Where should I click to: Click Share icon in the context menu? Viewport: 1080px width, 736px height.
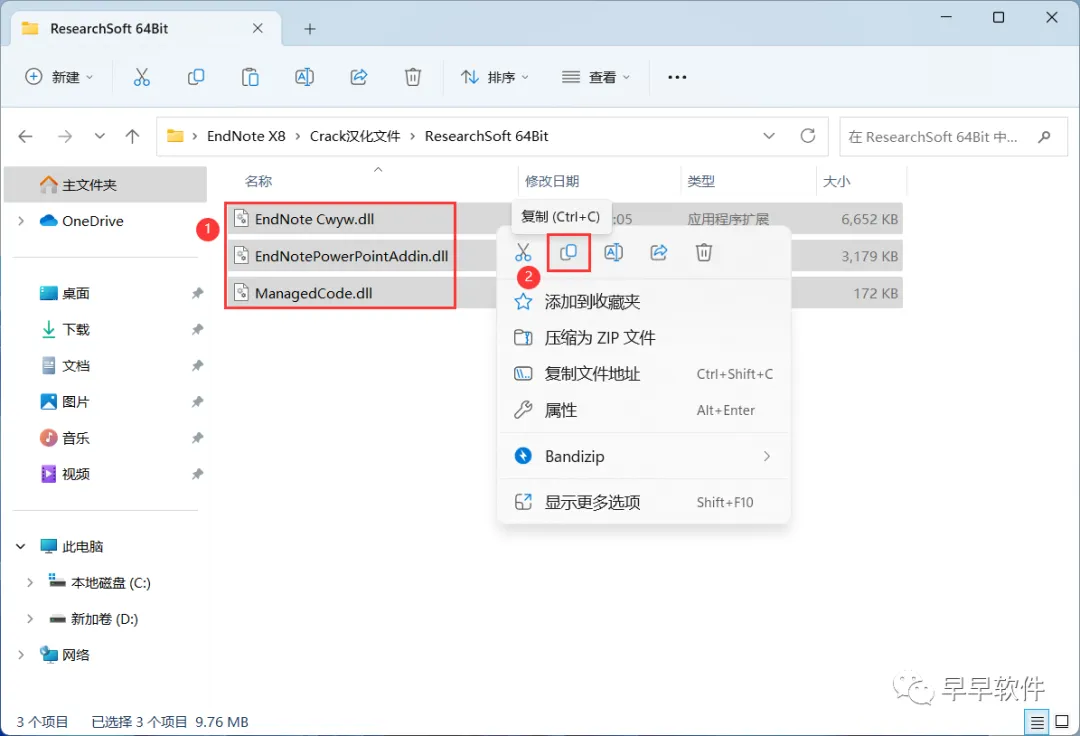pos(658,253)
